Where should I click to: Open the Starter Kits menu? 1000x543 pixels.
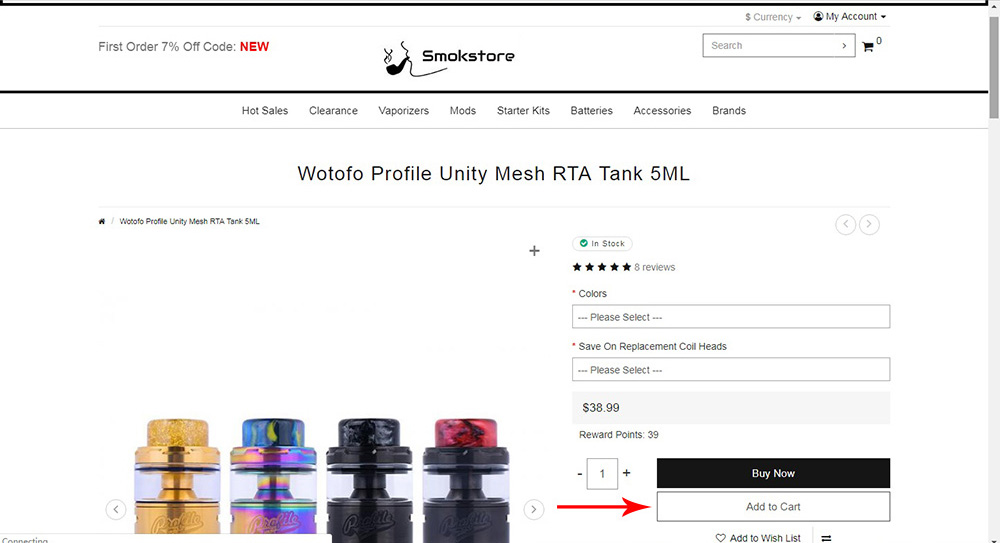pyautogui.click(x=523, y=111)
